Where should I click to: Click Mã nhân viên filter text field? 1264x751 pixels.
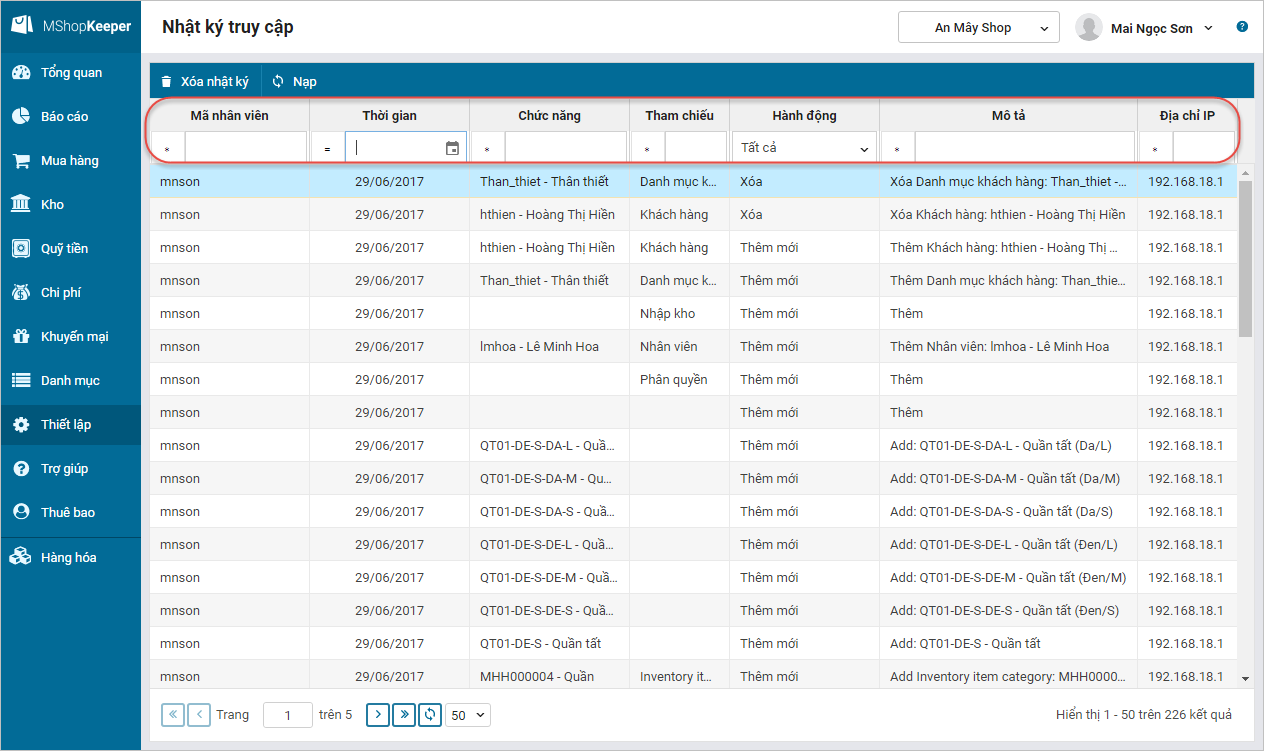click(x=246, y=148)
